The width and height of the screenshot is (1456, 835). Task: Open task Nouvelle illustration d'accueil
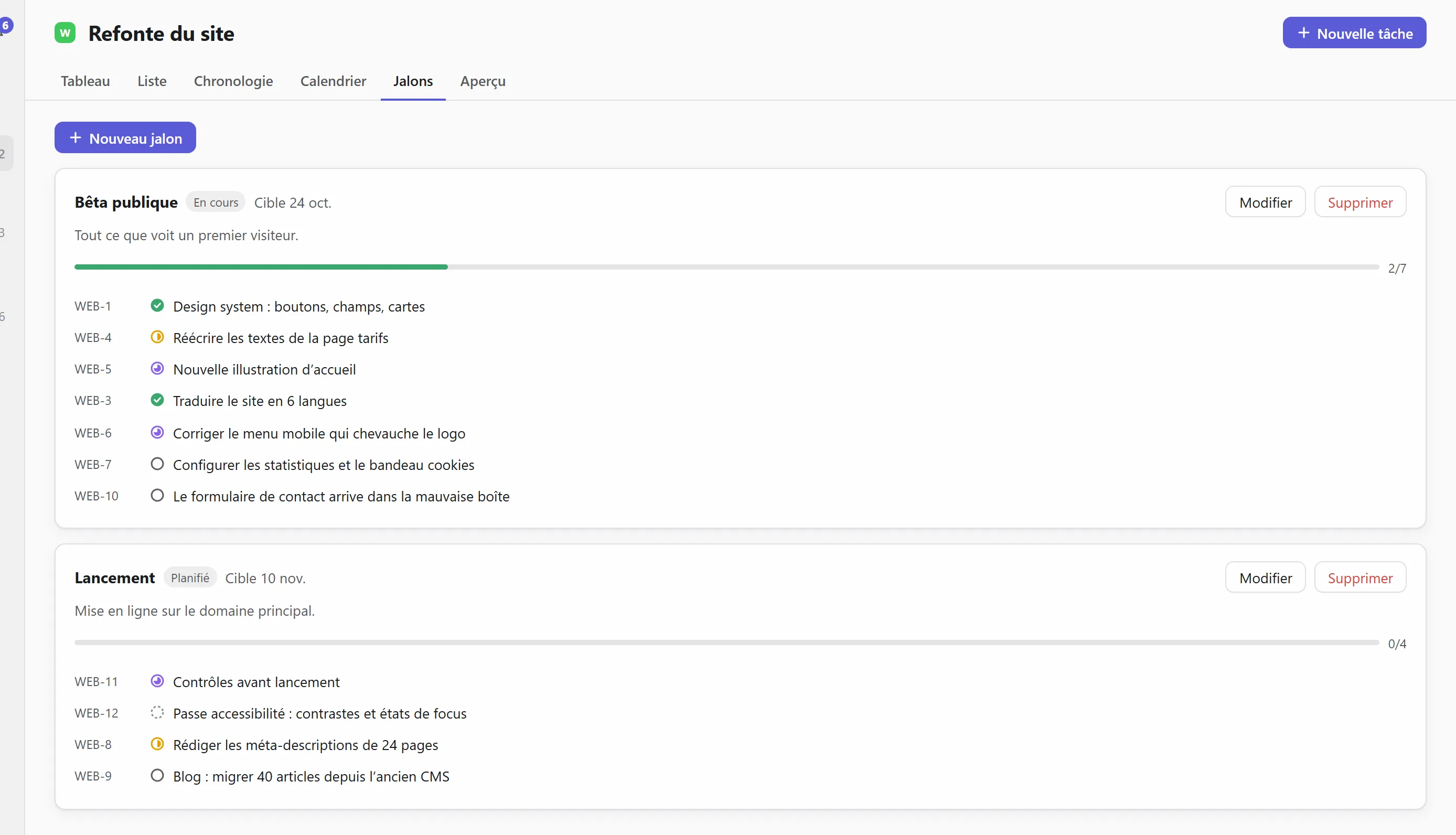click(x=264, y=370)
